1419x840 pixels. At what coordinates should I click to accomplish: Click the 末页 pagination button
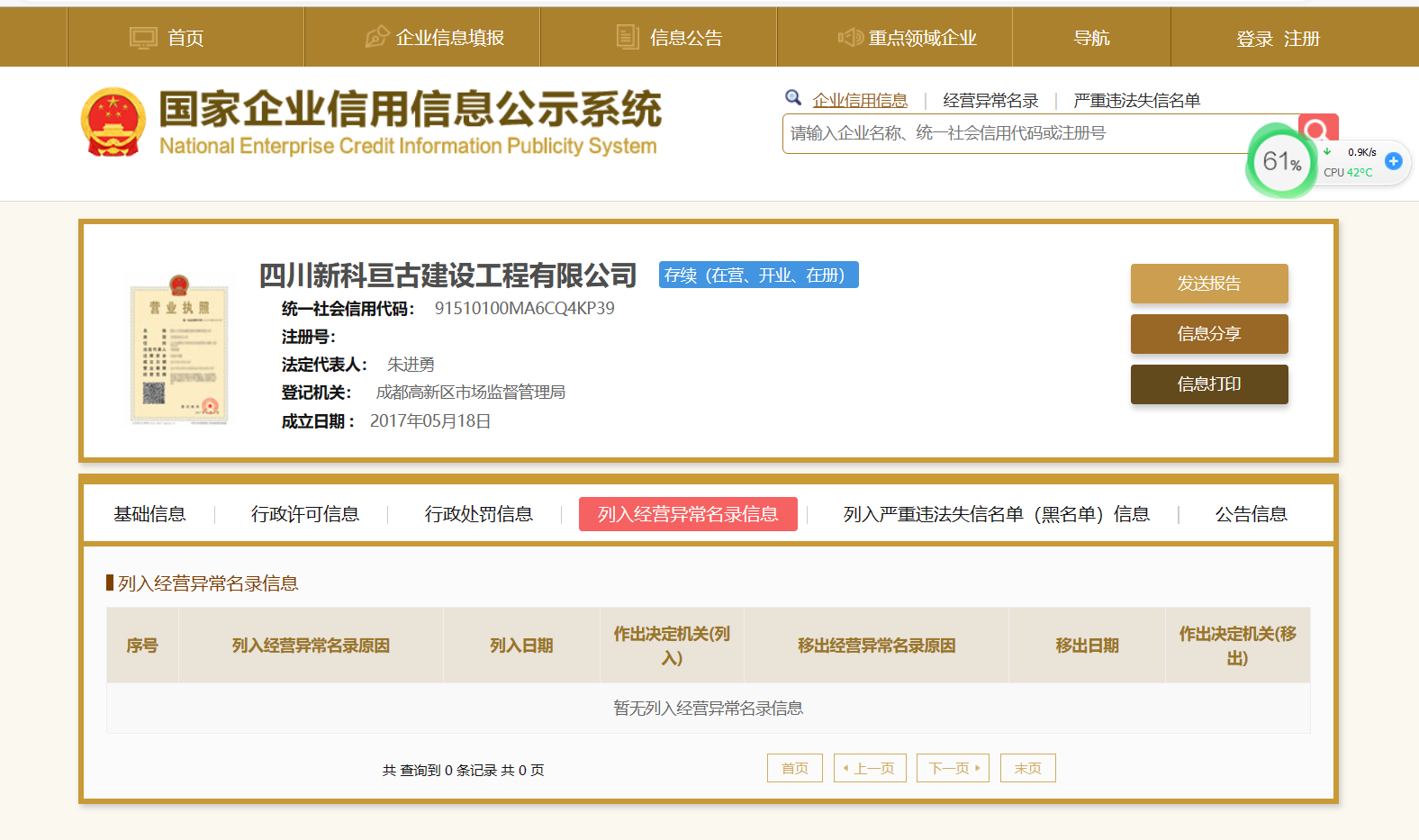pyautogui.click(x=1028, y=768)
